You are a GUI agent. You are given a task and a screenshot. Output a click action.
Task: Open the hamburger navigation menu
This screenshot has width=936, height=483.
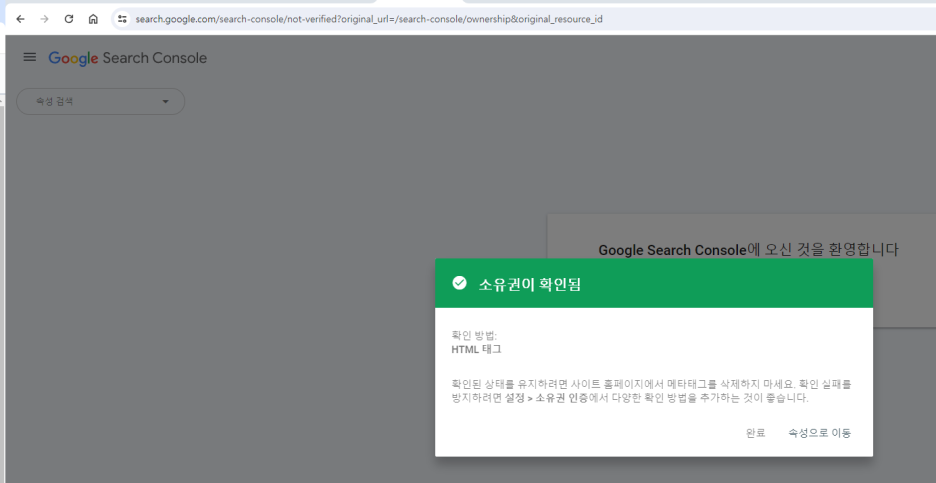point(29,57)
